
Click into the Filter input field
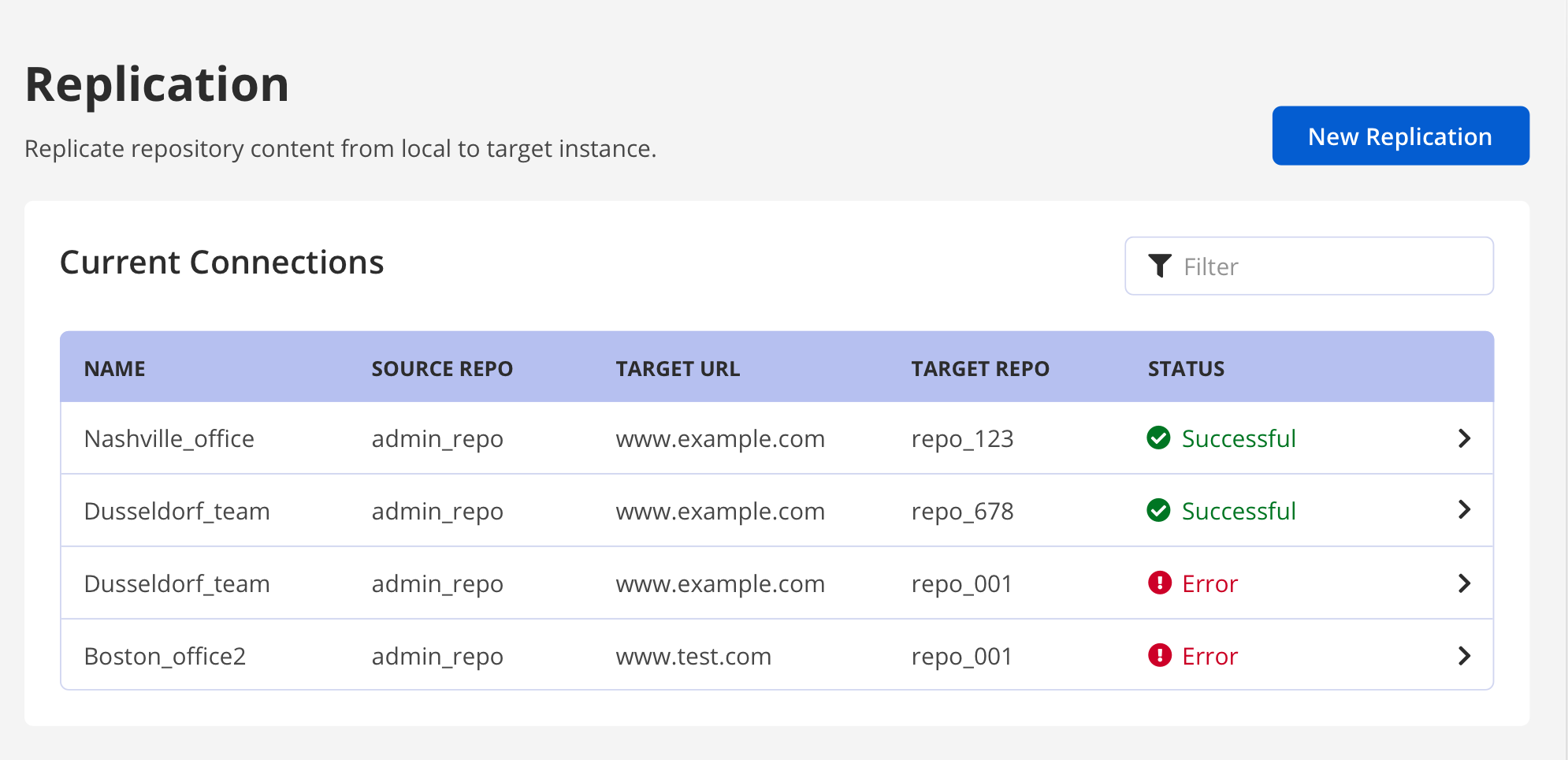[1309, 266]
